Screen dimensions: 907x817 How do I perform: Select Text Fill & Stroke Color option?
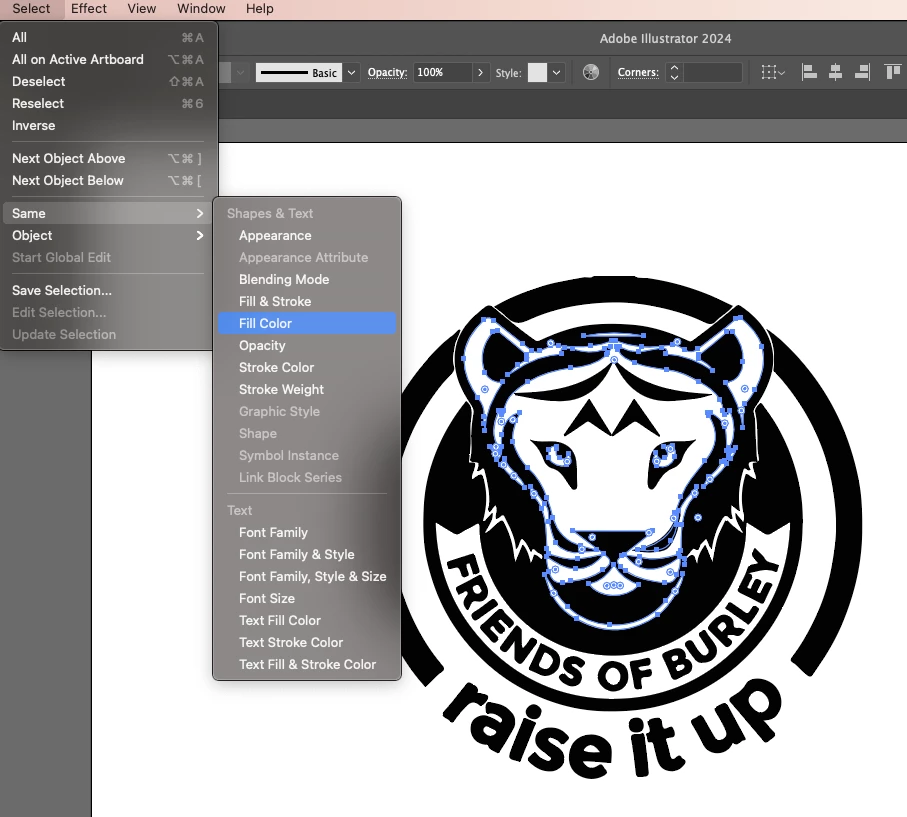tap(307, 664)
